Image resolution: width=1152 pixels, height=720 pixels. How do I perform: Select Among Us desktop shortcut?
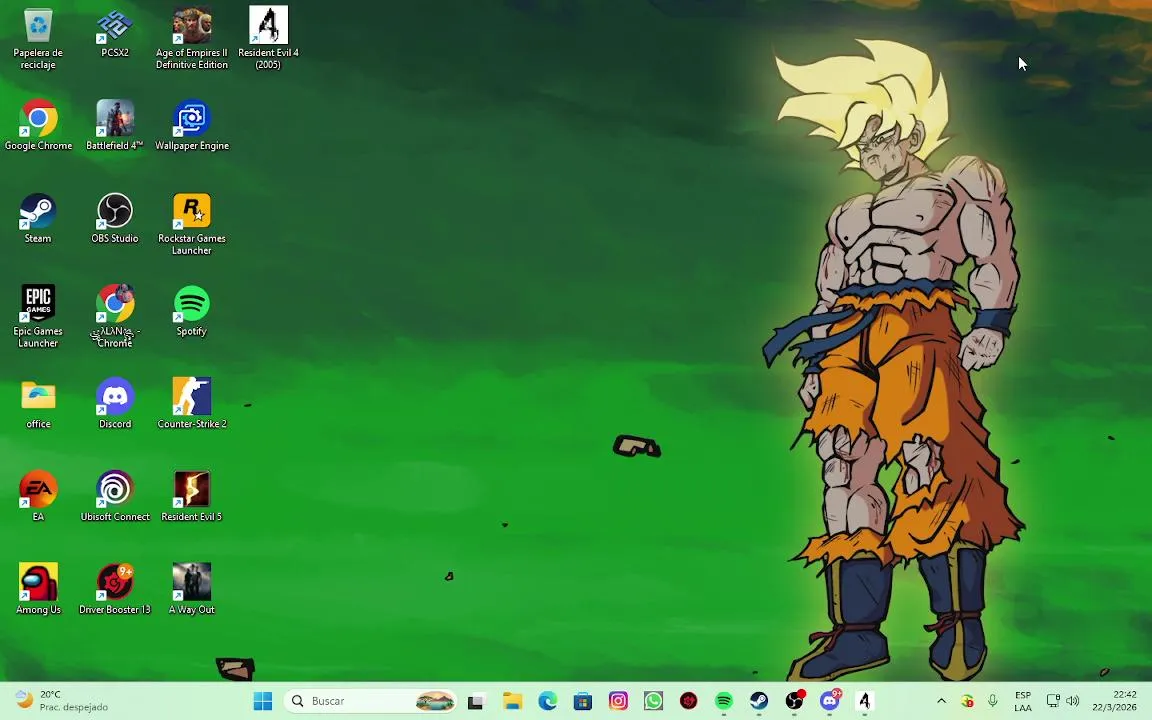coord(38,588)
